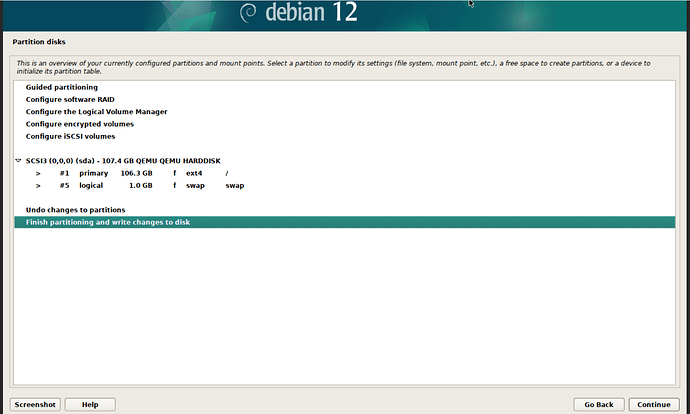
Task: Select Configure encrypted volumes
Action: coord(80,124)
